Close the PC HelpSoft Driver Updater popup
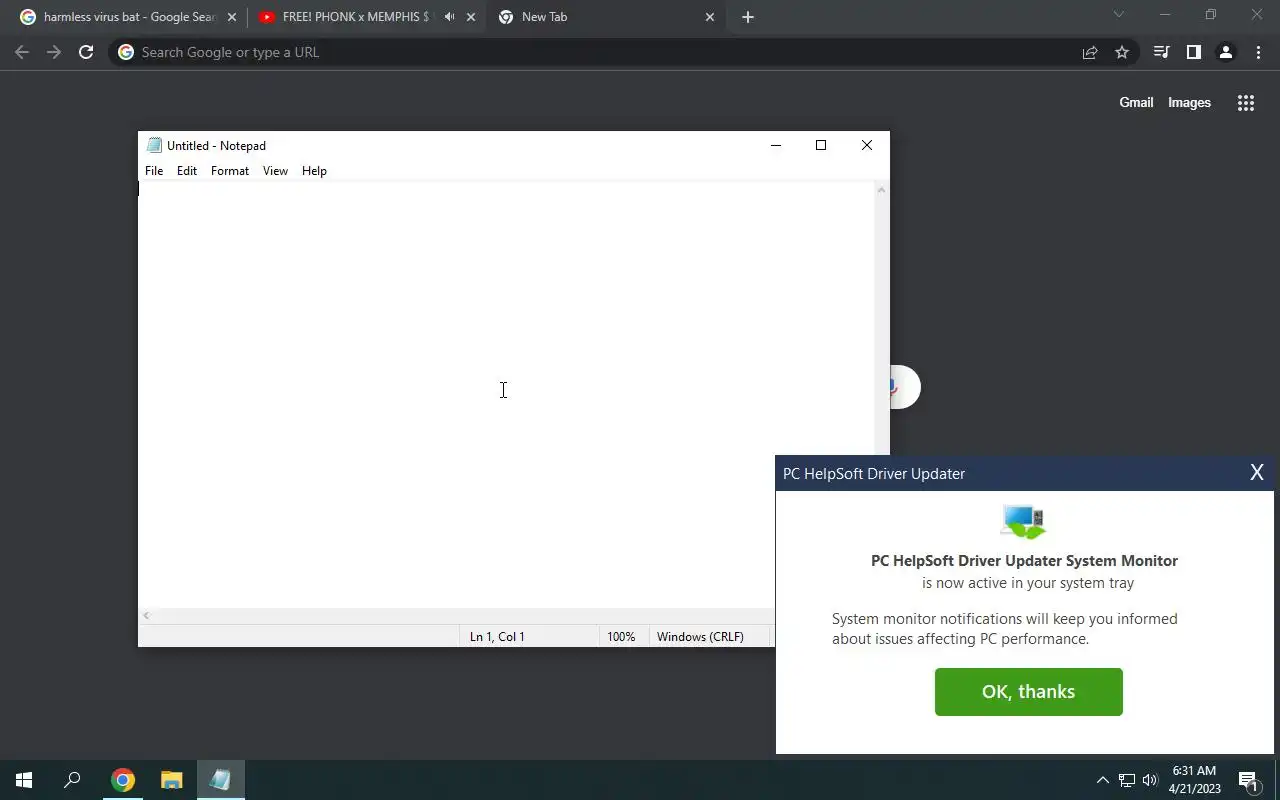1280x800 pixels. tap(1257, 473)
